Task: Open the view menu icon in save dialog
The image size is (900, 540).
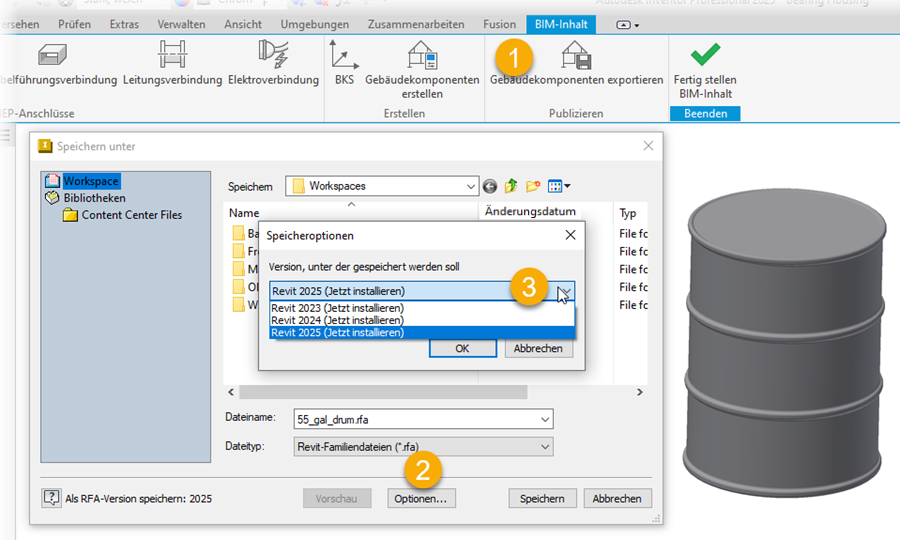Action: pos(558,186)
